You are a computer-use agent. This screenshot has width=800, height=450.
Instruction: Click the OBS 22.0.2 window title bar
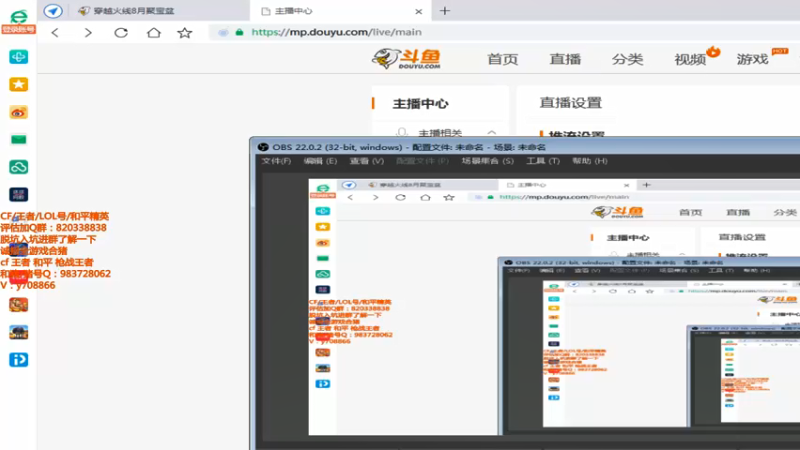click(x=526, y=147)
